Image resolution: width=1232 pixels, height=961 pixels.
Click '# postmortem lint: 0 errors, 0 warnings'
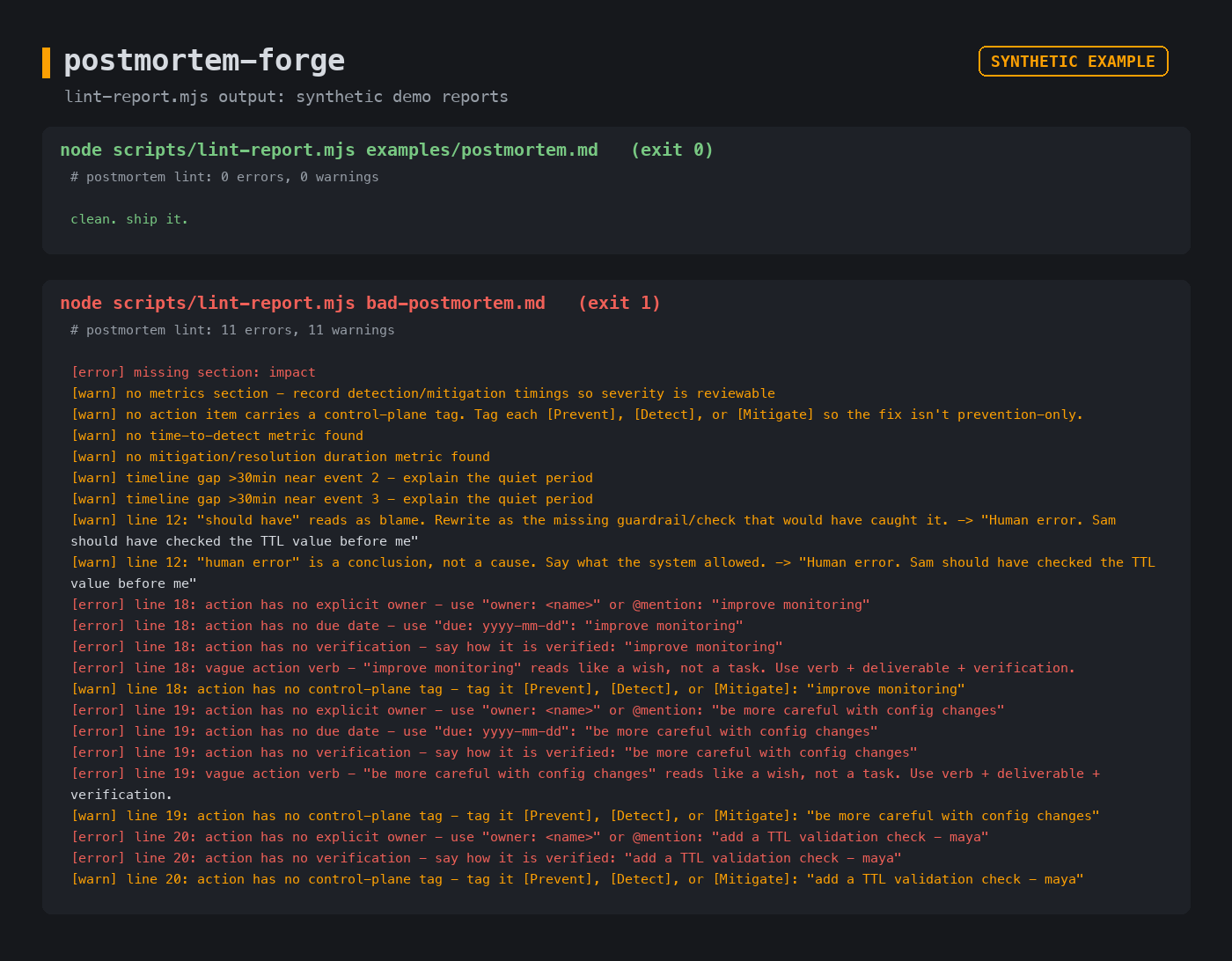[x=224, y=177]
